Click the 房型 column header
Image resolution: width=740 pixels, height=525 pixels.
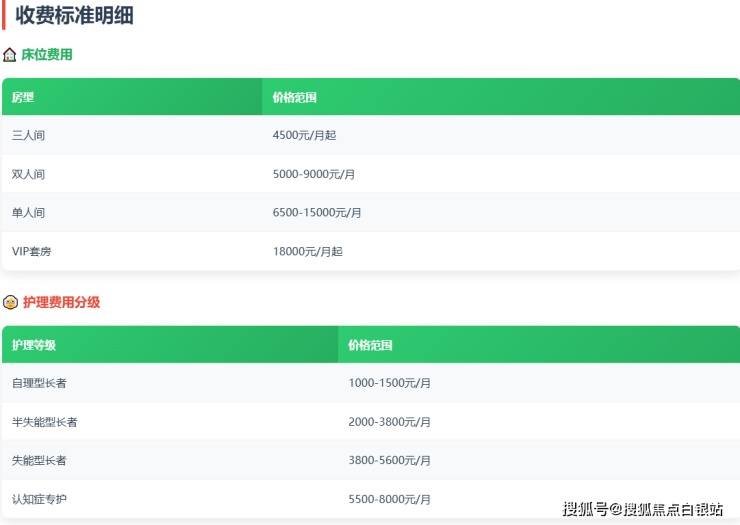coord(23,97)
